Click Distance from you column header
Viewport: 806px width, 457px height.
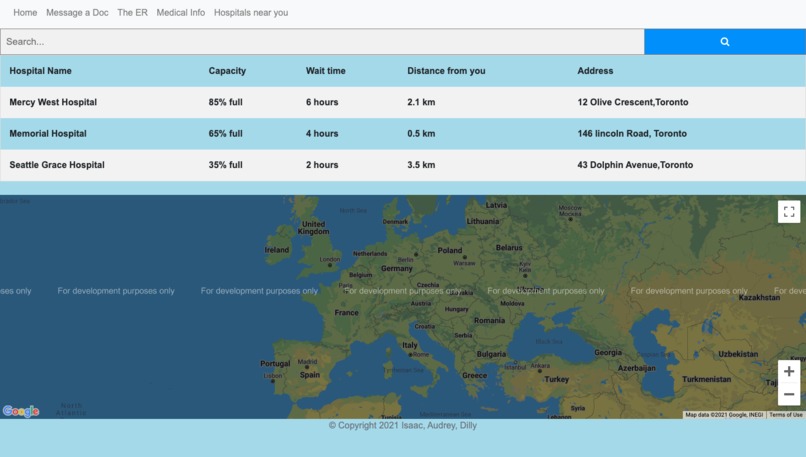click(x=446, y=71)
